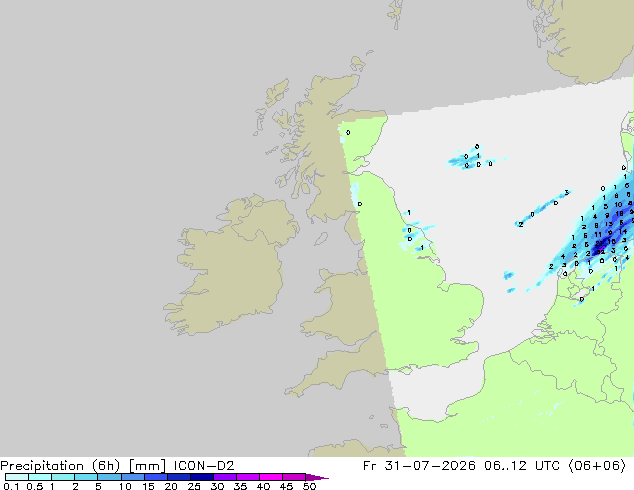The width and height of the screenshot is (634, 490).
Task: Click the "06..12 UTC" time range
Action: (x=522, y=466)
